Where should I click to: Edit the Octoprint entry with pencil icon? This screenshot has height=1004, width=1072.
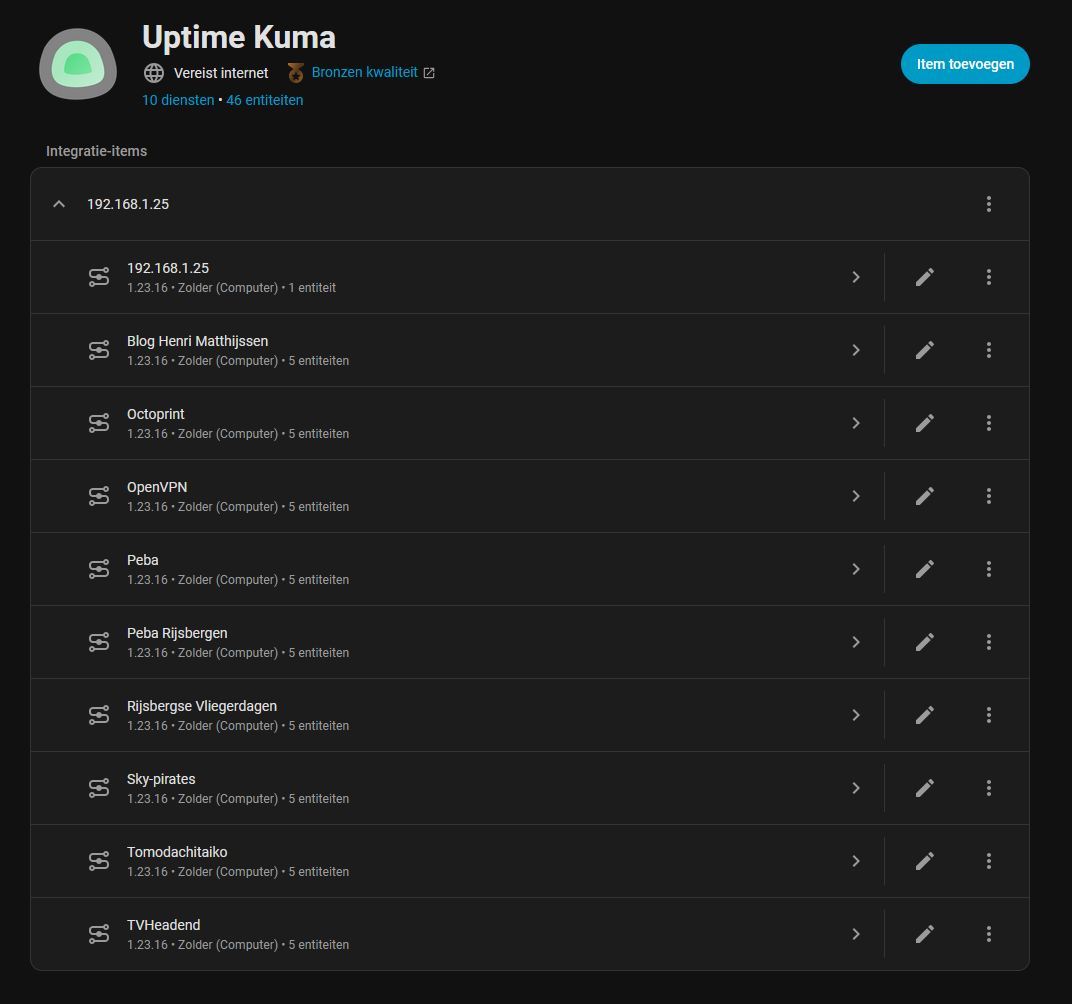pos(925,423)
